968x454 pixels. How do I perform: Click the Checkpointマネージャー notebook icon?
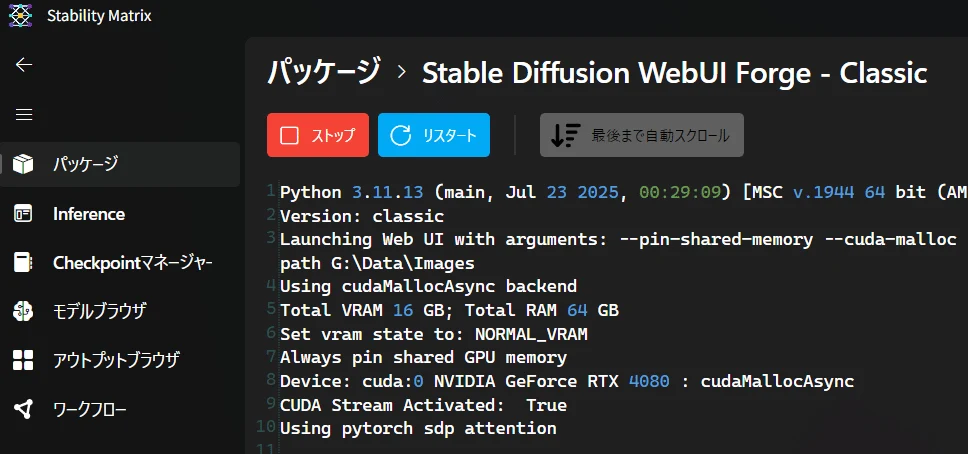point(23,263)
